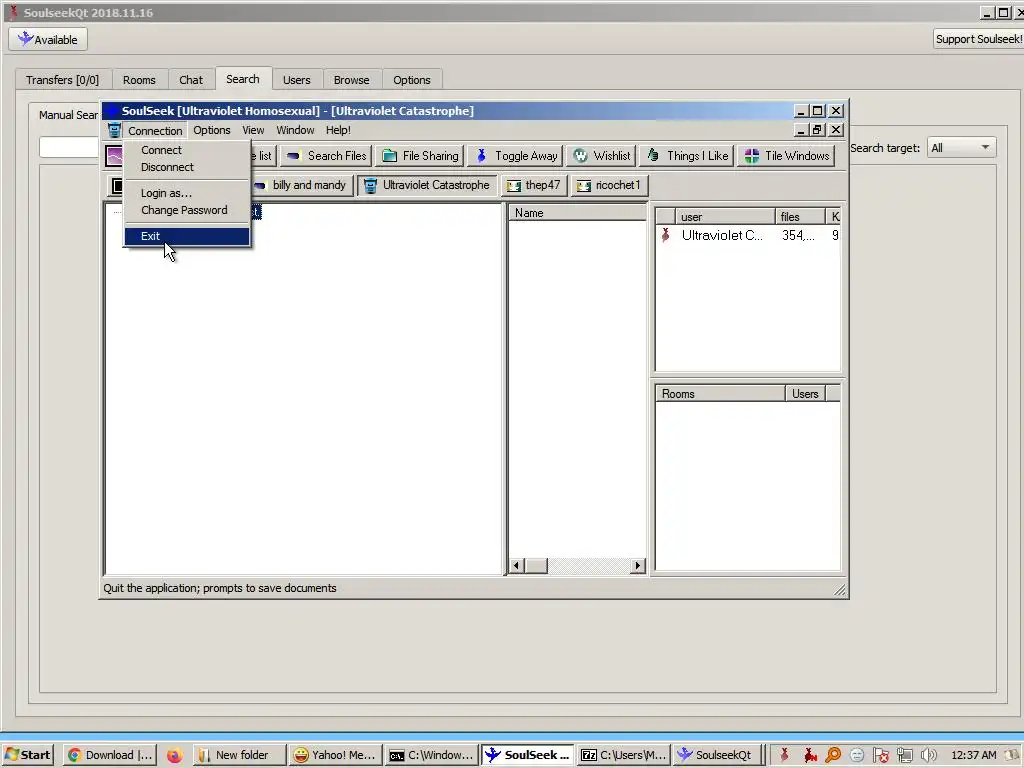Click Toggle Away toolbar button
Viewport: 1024px width, 768px height.
click(516, 156)
